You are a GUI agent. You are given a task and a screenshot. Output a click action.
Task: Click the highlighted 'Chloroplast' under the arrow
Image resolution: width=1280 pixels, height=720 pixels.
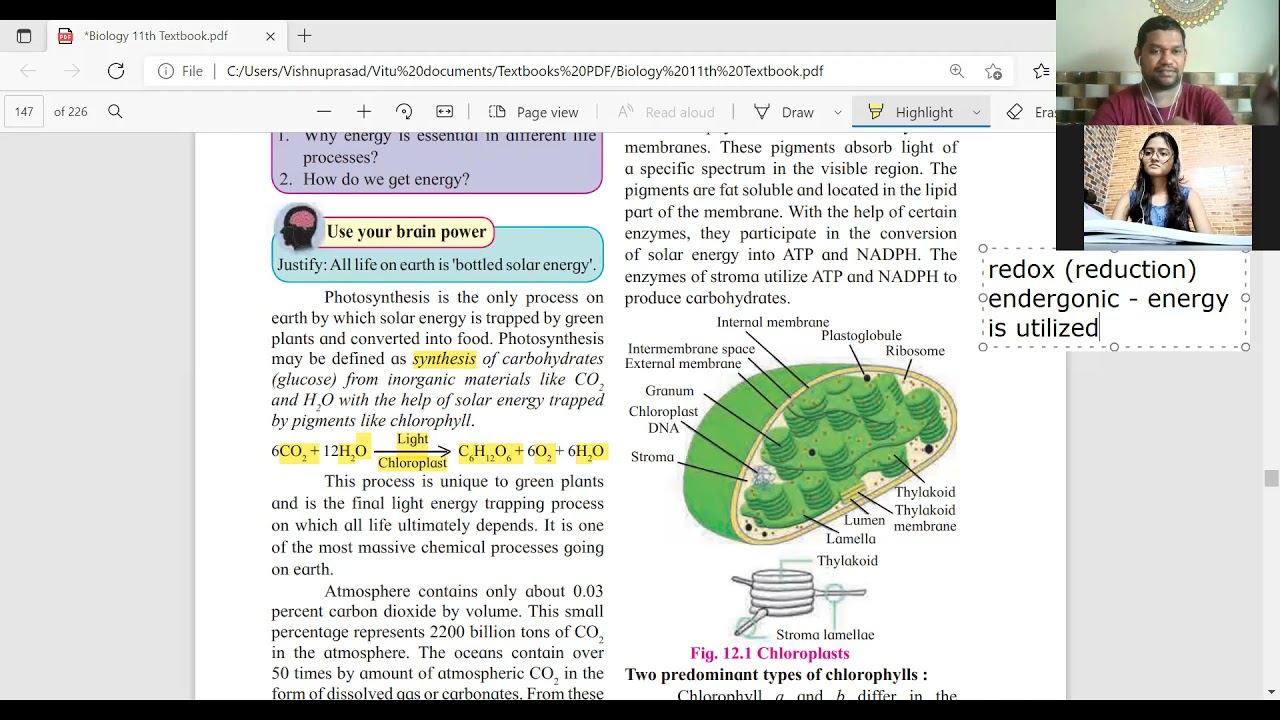click(413, 463)
